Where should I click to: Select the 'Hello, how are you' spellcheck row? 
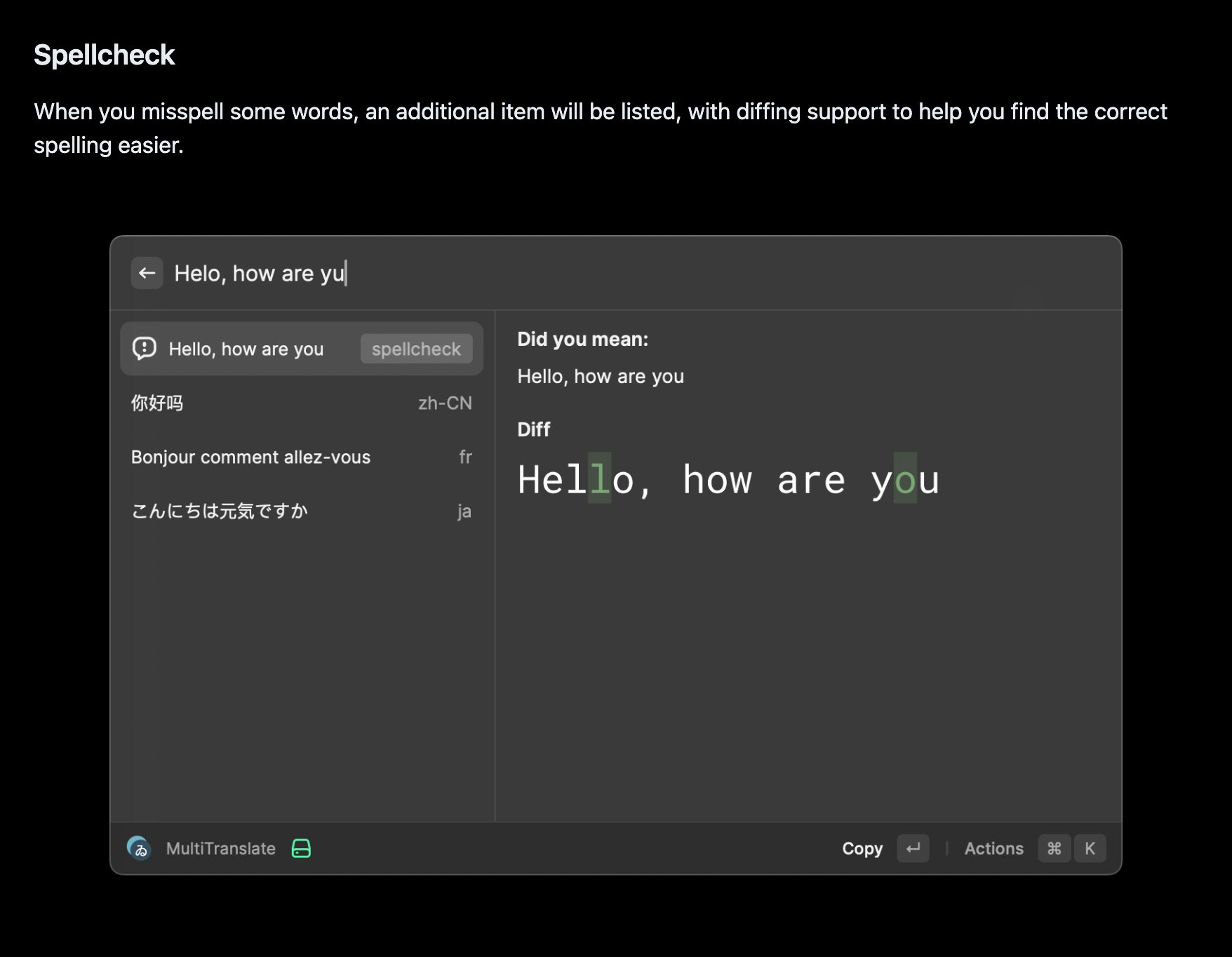(302, 349)
